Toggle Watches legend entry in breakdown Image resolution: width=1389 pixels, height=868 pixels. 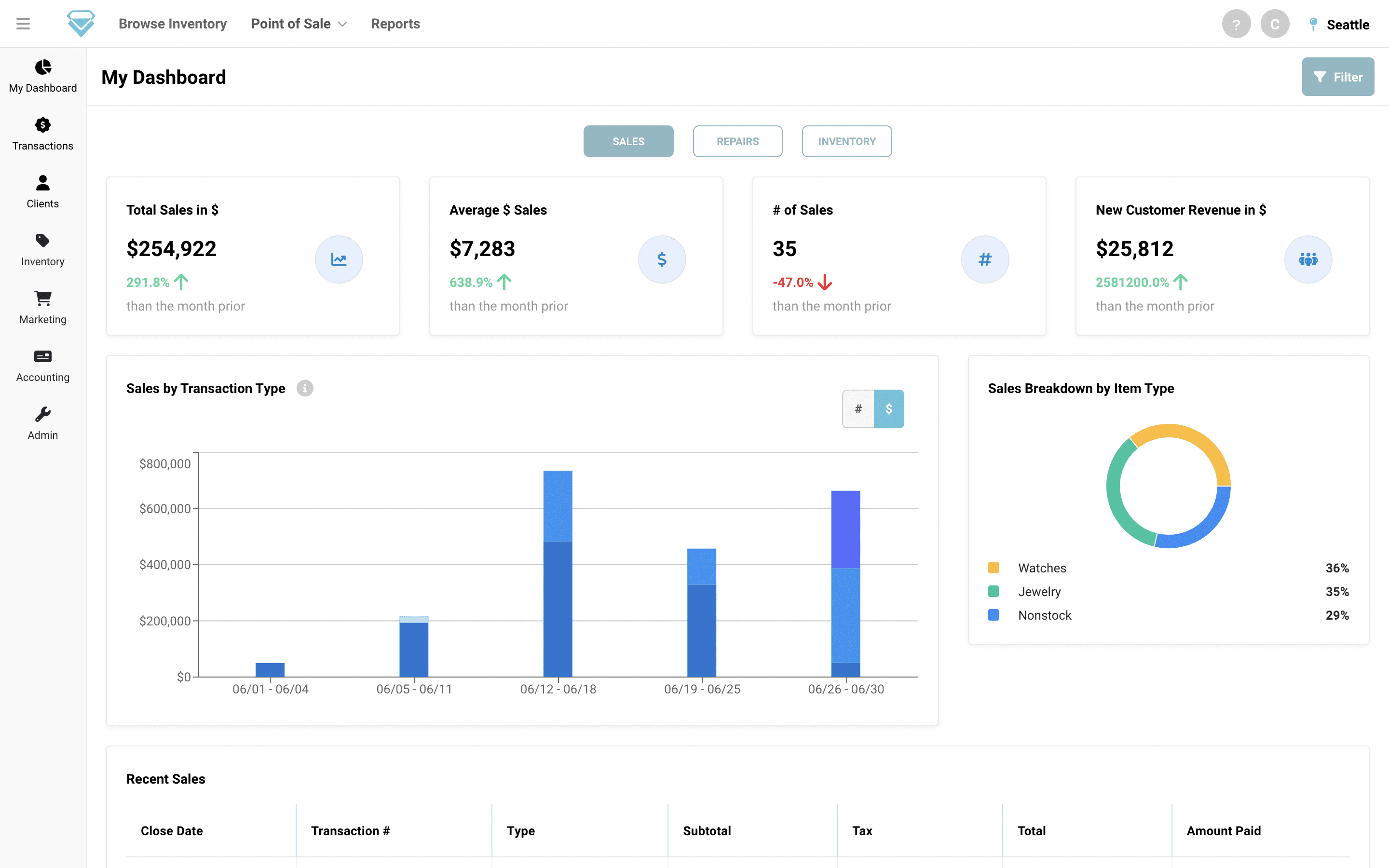click(x=1042, y=568)
